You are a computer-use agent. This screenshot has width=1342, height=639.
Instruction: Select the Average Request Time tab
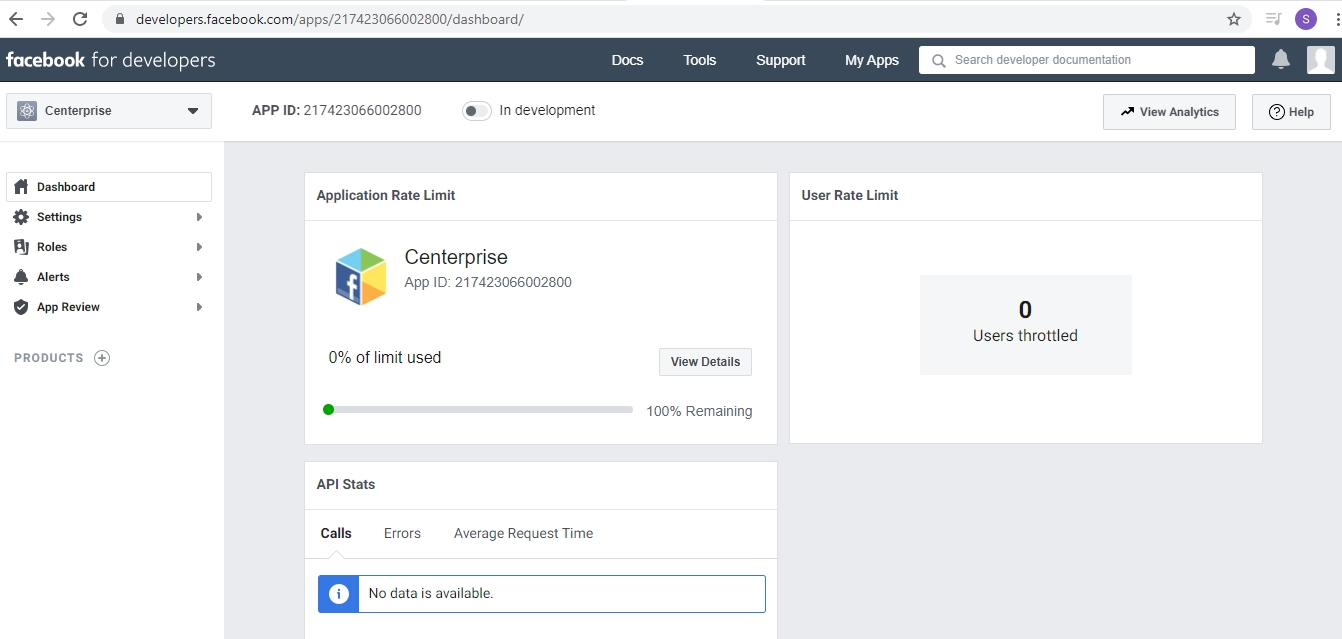523,533
